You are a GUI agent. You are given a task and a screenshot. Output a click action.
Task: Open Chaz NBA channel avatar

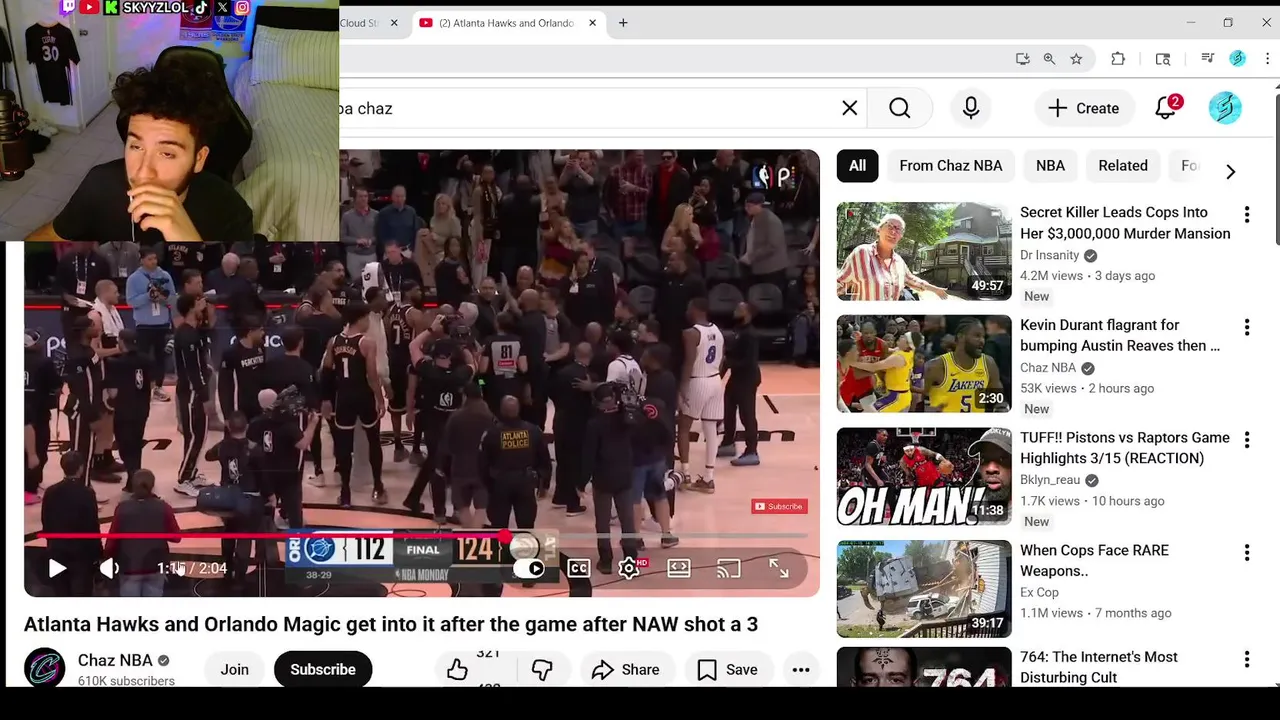coord(45,668)
